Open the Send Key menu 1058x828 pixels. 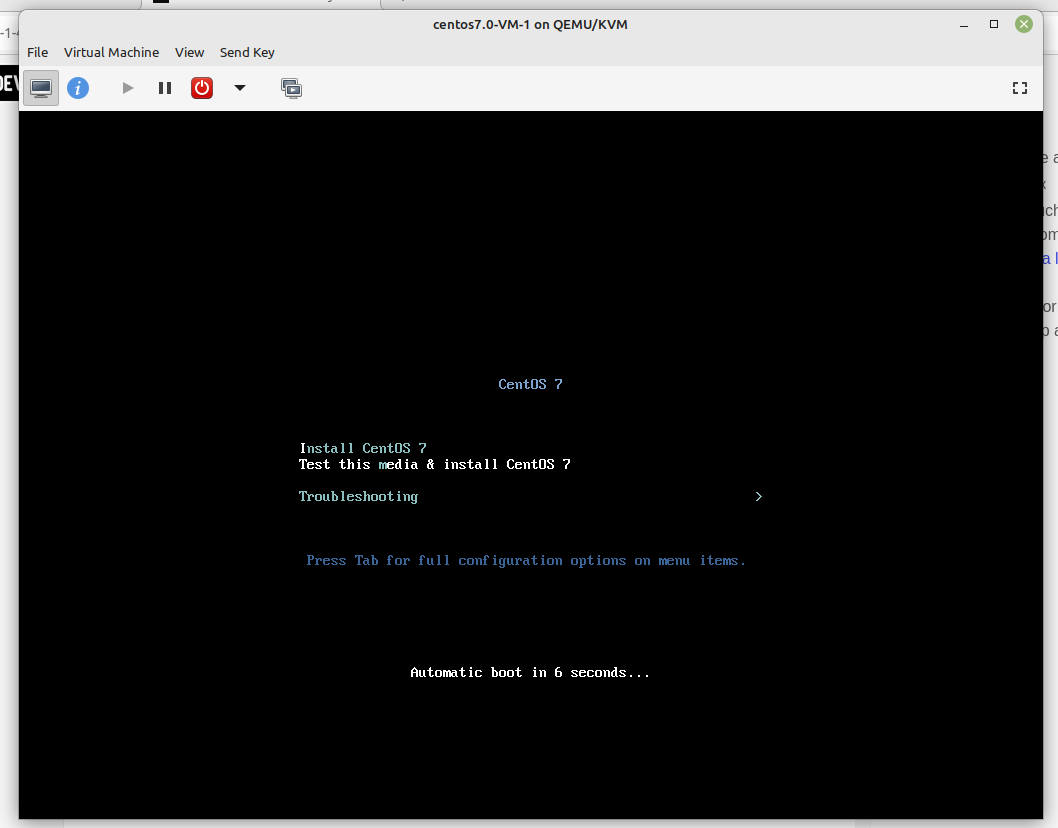[x=247, y=53]
